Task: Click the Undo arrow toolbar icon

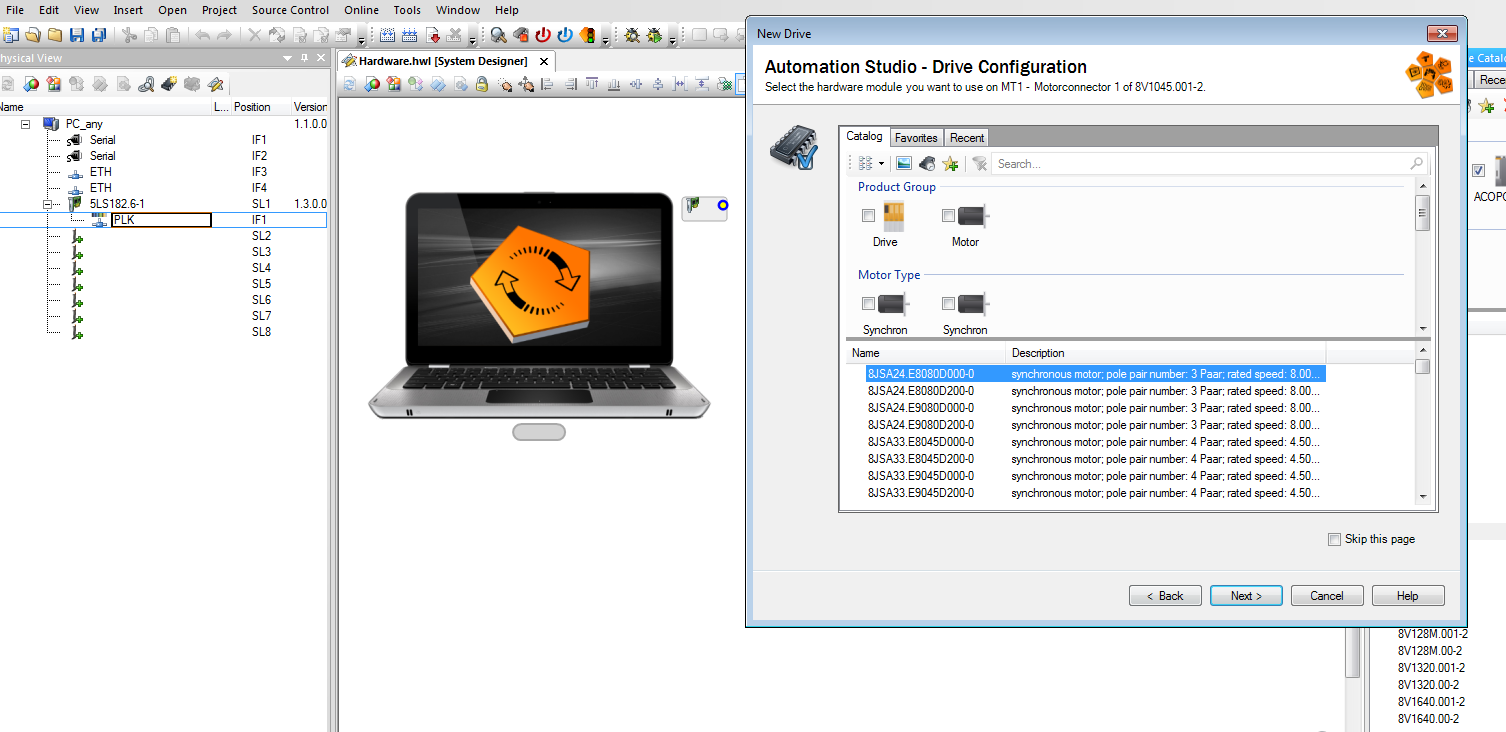Action: pyautogui.click(x=203, y=35)
